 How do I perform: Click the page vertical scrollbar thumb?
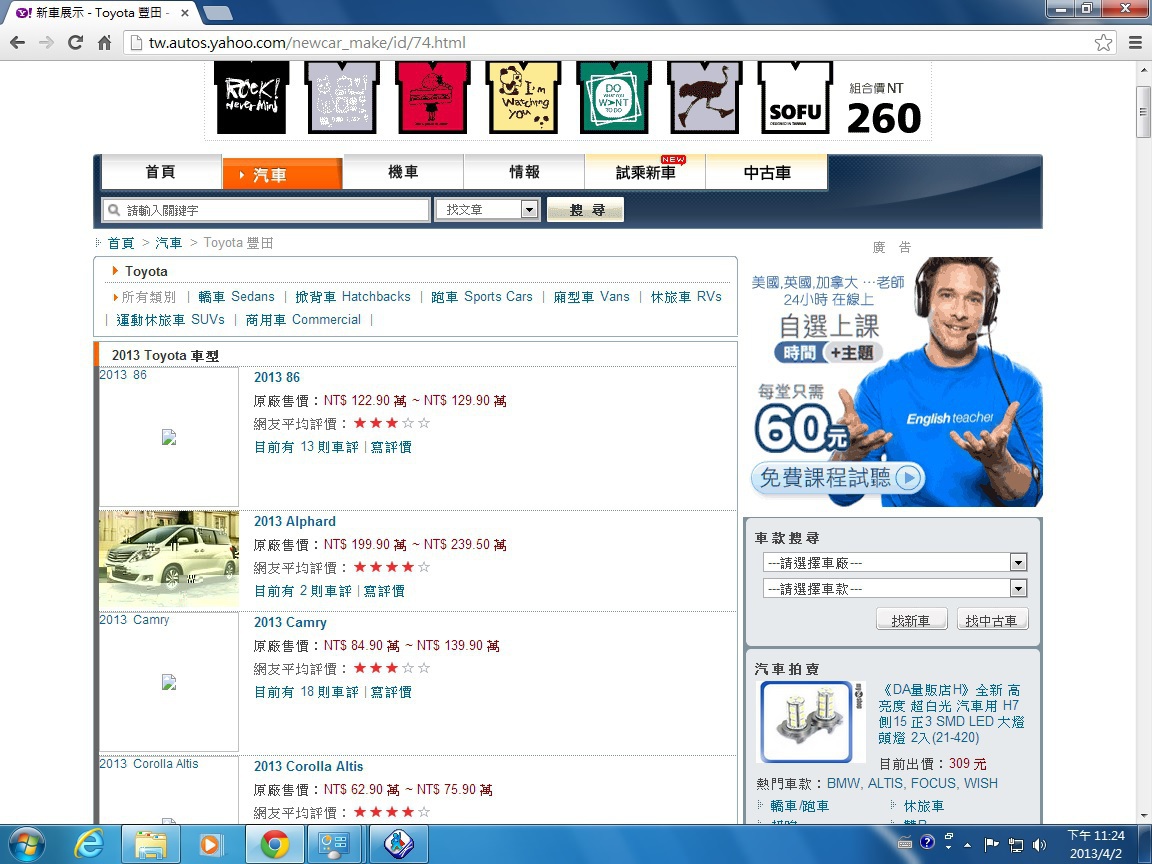pos(1142,112)
